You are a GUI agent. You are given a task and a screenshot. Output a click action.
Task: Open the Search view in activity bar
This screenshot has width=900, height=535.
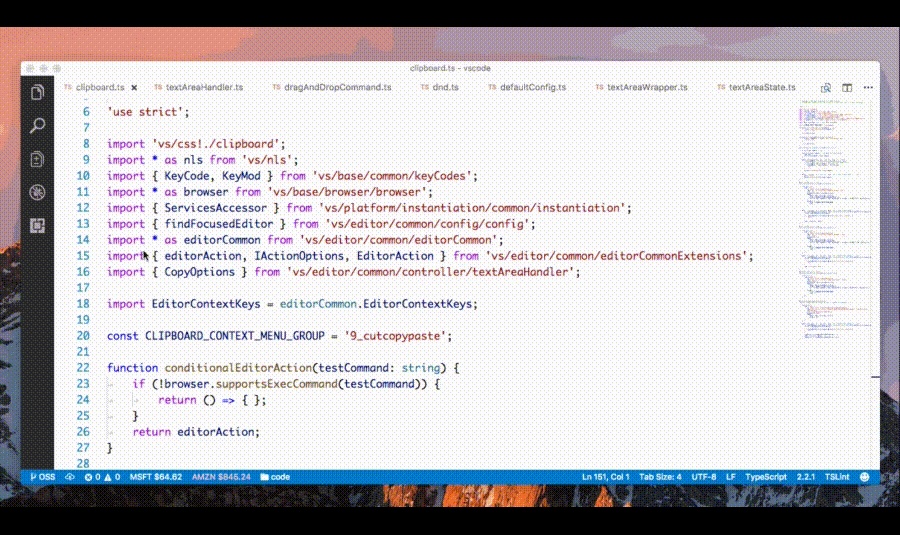pos(37,126)
